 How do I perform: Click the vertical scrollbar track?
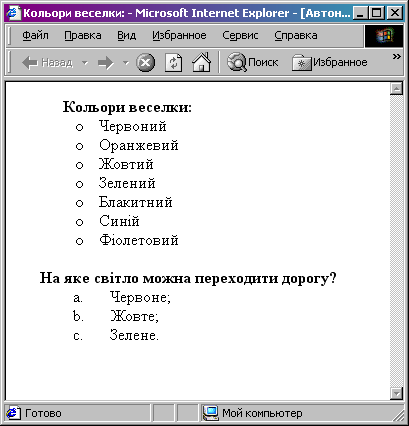pos(396,241)
